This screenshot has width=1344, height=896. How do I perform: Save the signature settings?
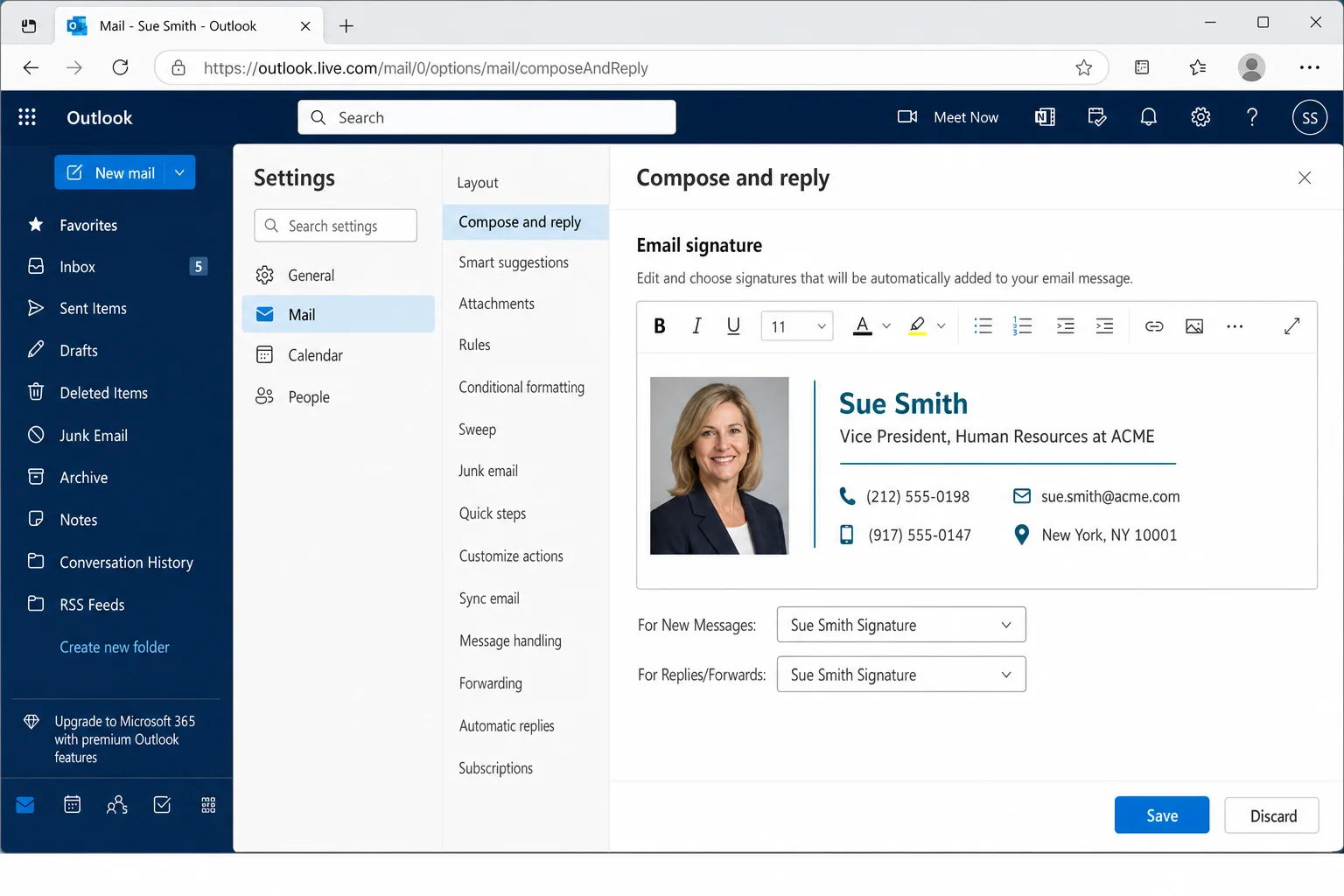coord(1162,815)
